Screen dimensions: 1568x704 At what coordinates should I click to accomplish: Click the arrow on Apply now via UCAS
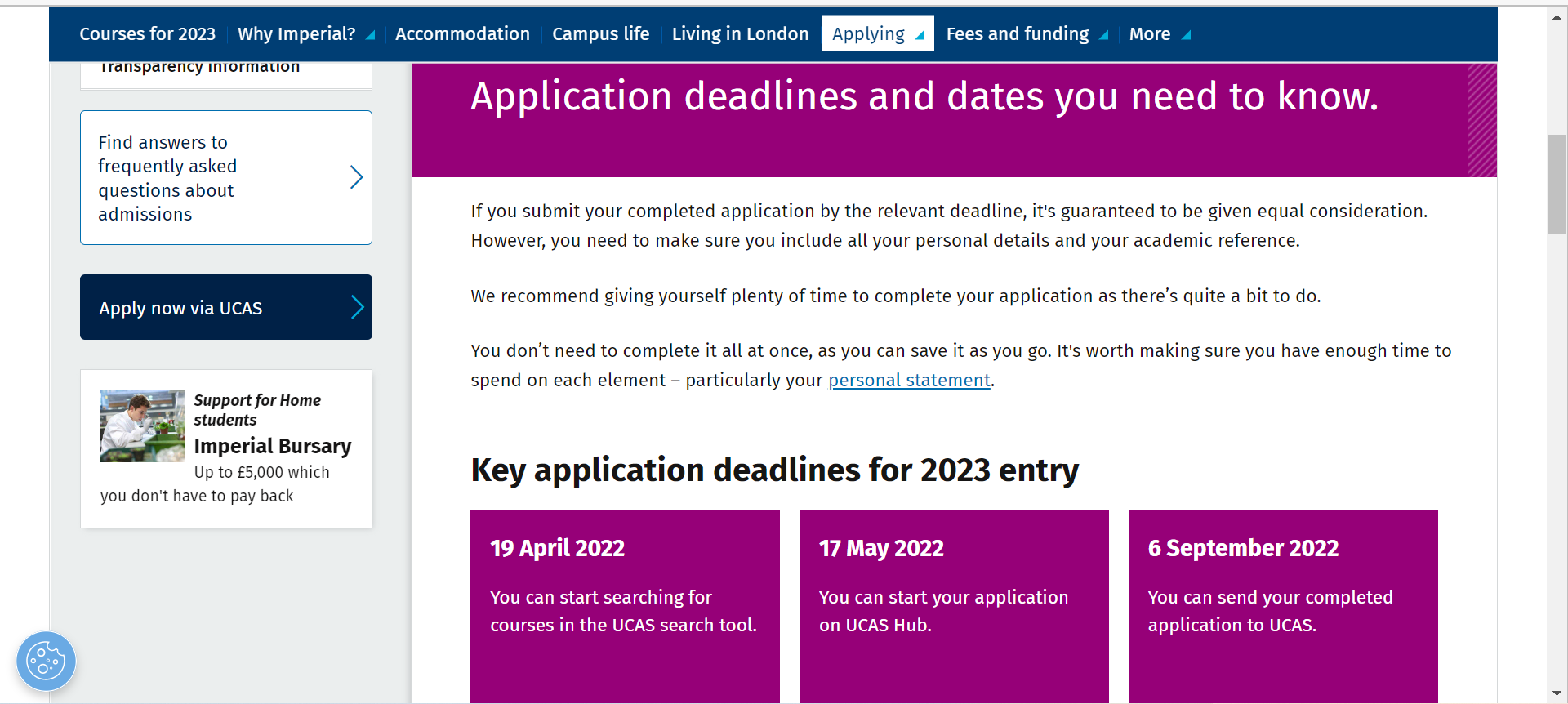click(x=357, y=307)
